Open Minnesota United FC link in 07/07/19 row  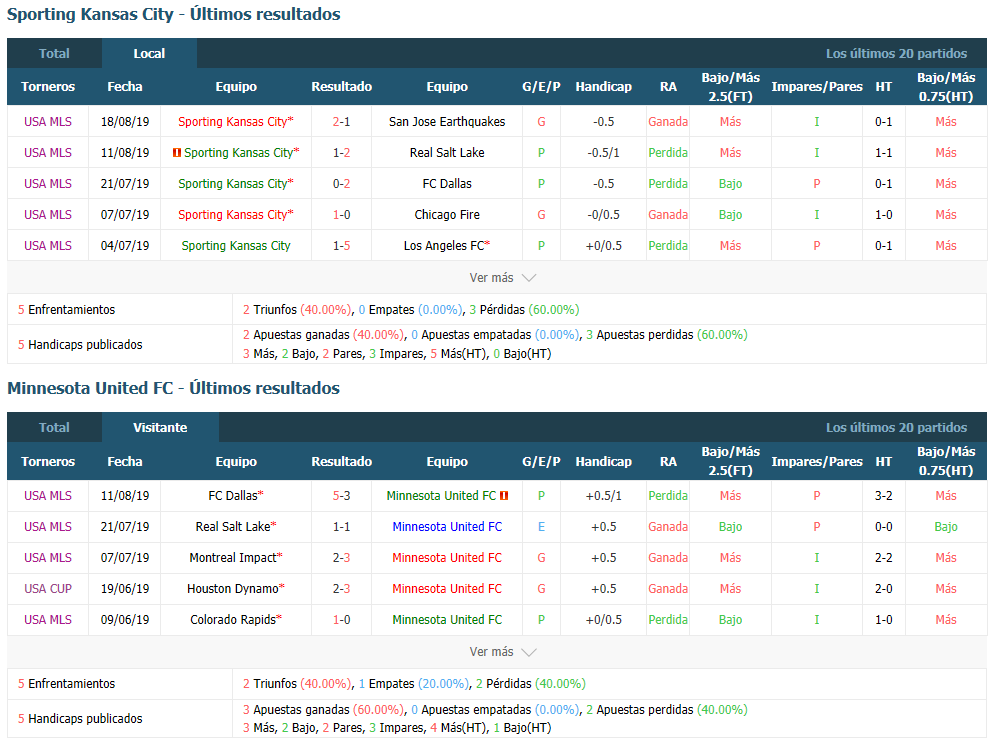447,558
